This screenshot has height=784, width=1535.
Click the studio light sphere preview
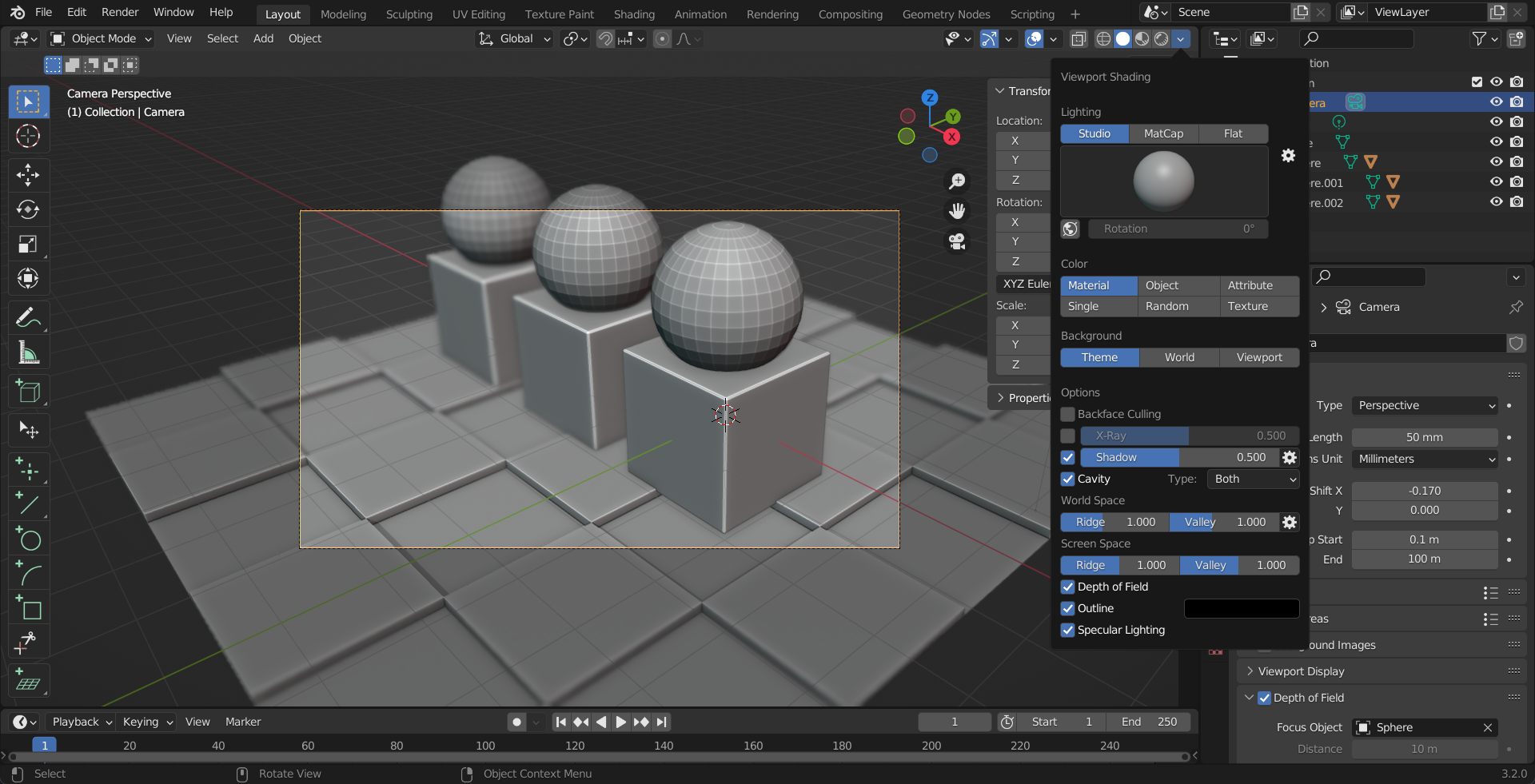(1163, 181)
